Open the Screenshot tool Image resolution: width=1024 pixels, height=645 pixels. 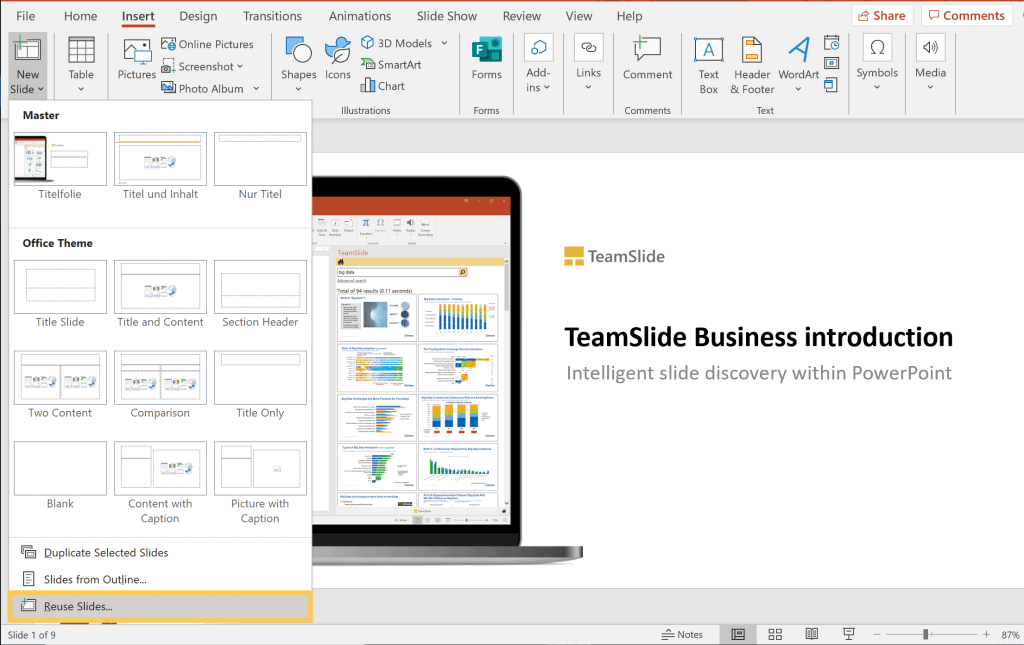pyautogui.click(x=202, y=66)
